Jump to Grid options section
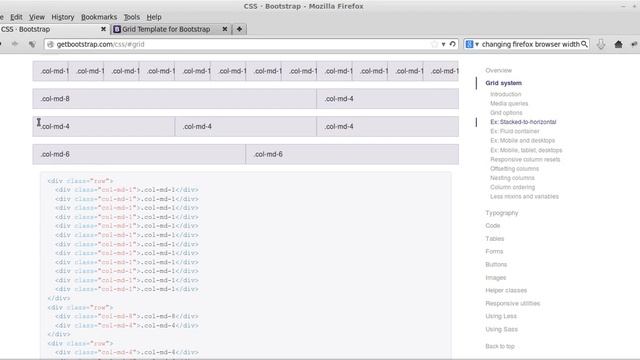 click(x=506, y=113)
